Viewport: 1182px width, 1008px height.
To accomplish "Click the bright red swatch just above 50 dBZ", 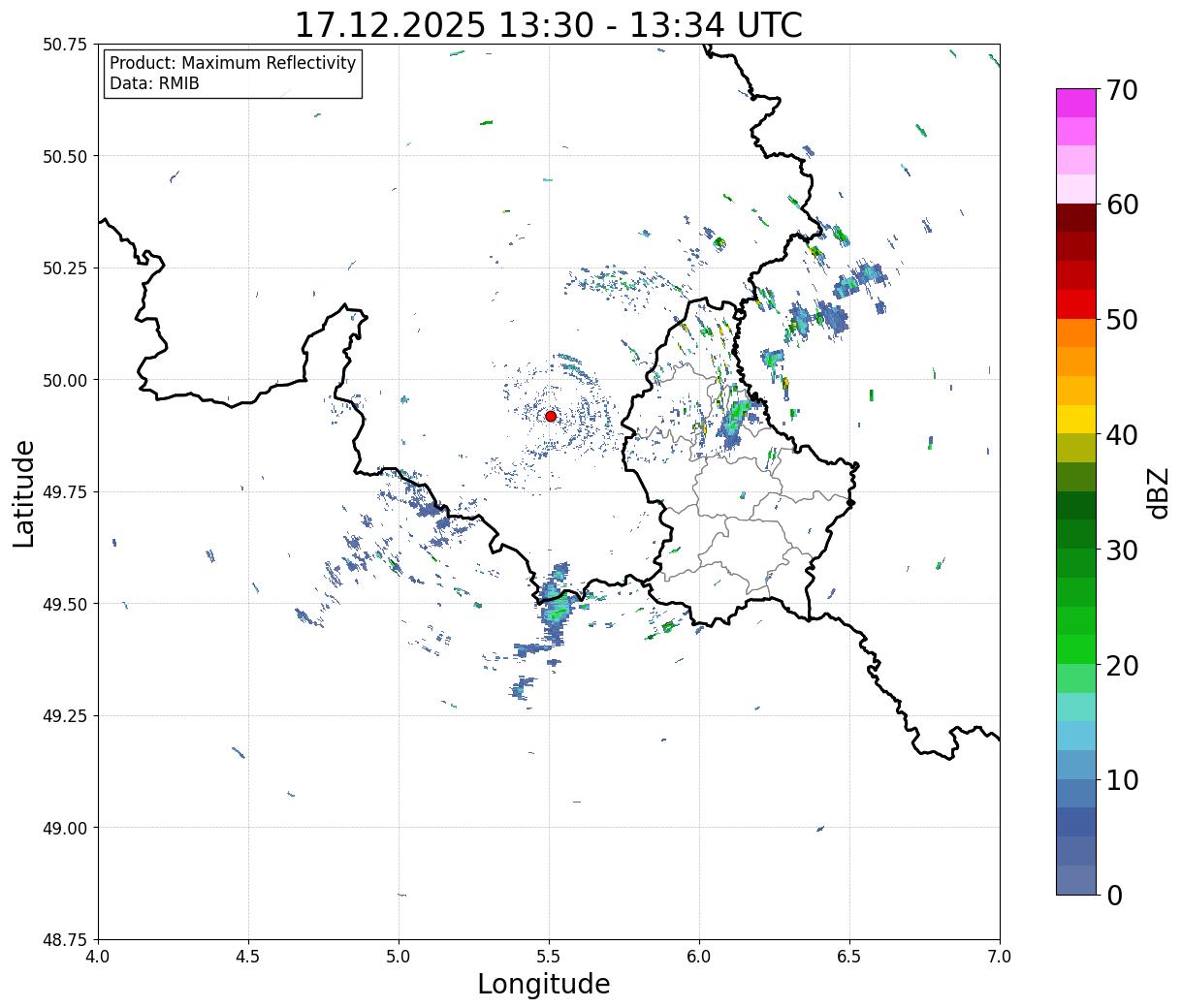I will pos(1076,304).
